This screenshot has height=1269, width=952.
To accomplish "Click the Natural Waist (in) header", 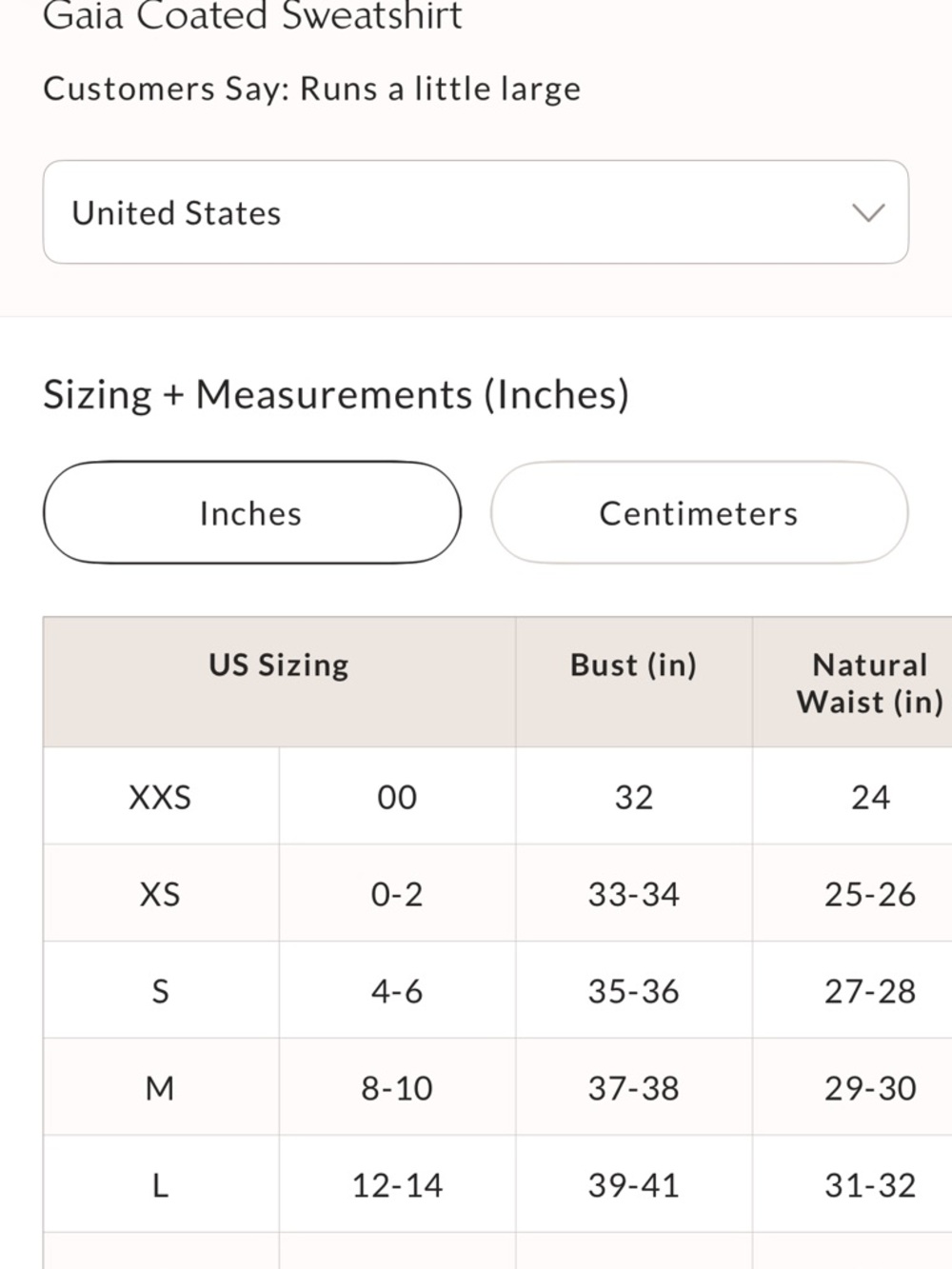I will pos(870,683).
